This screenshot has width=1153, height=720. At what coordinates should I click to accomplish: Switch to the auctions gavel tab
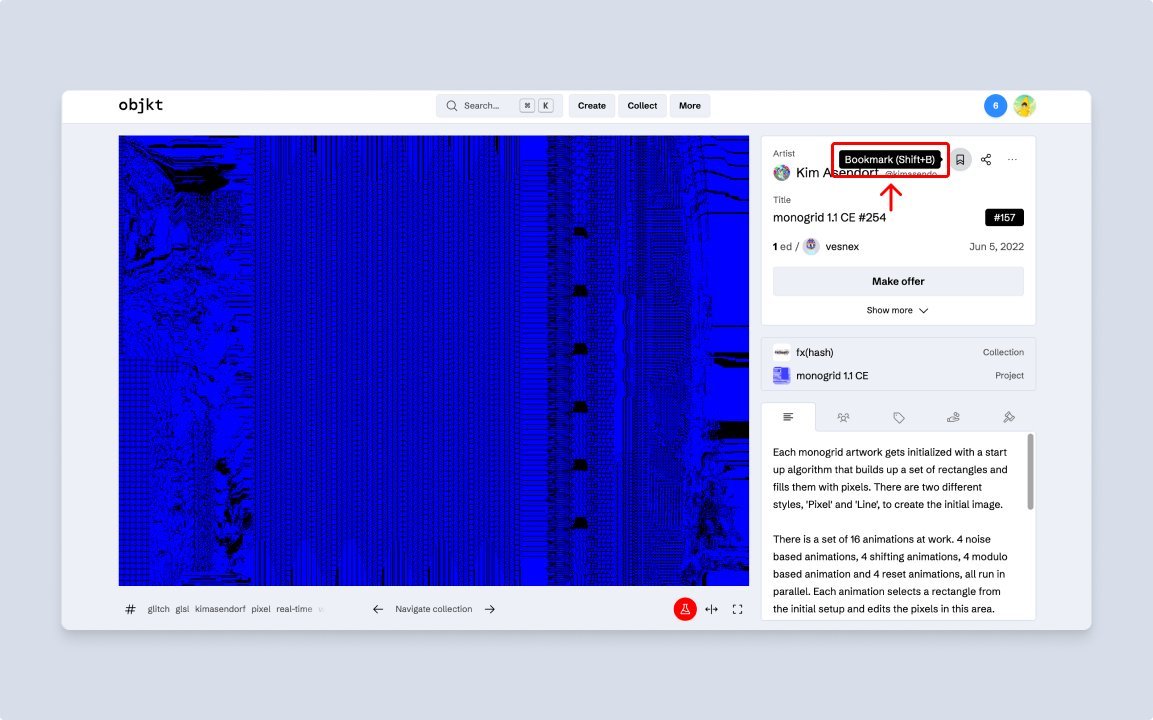tap(1009, 418)
